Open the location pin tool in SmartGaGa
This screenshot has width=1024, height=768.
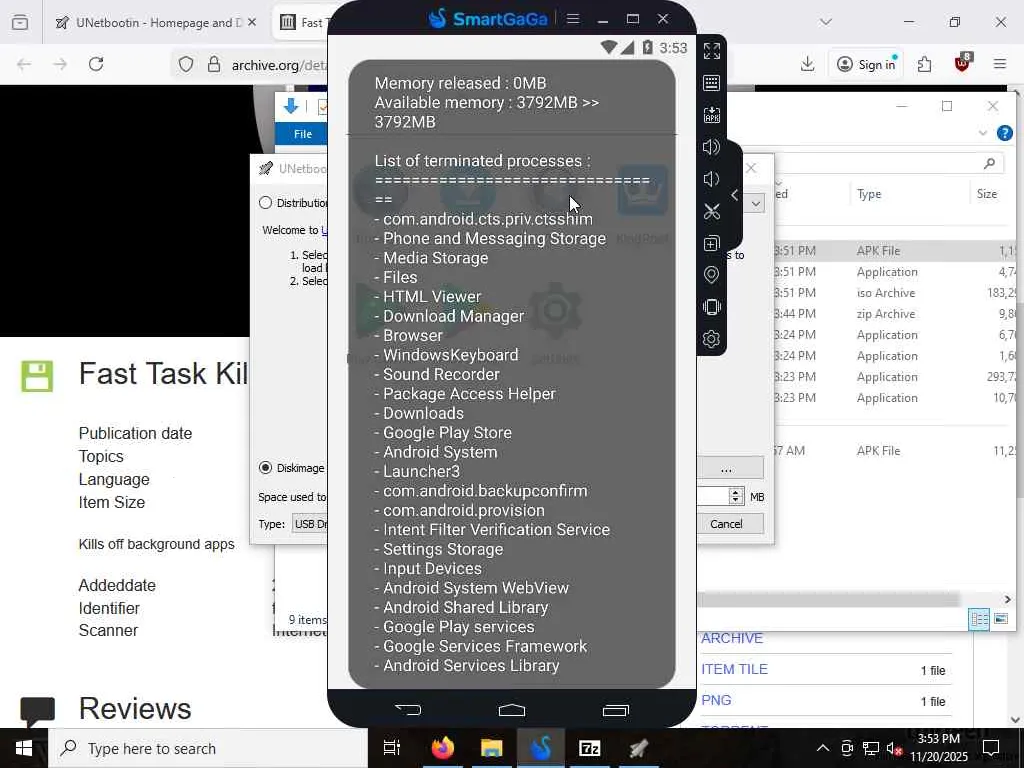pyautogui.click(x=712, y=275)
